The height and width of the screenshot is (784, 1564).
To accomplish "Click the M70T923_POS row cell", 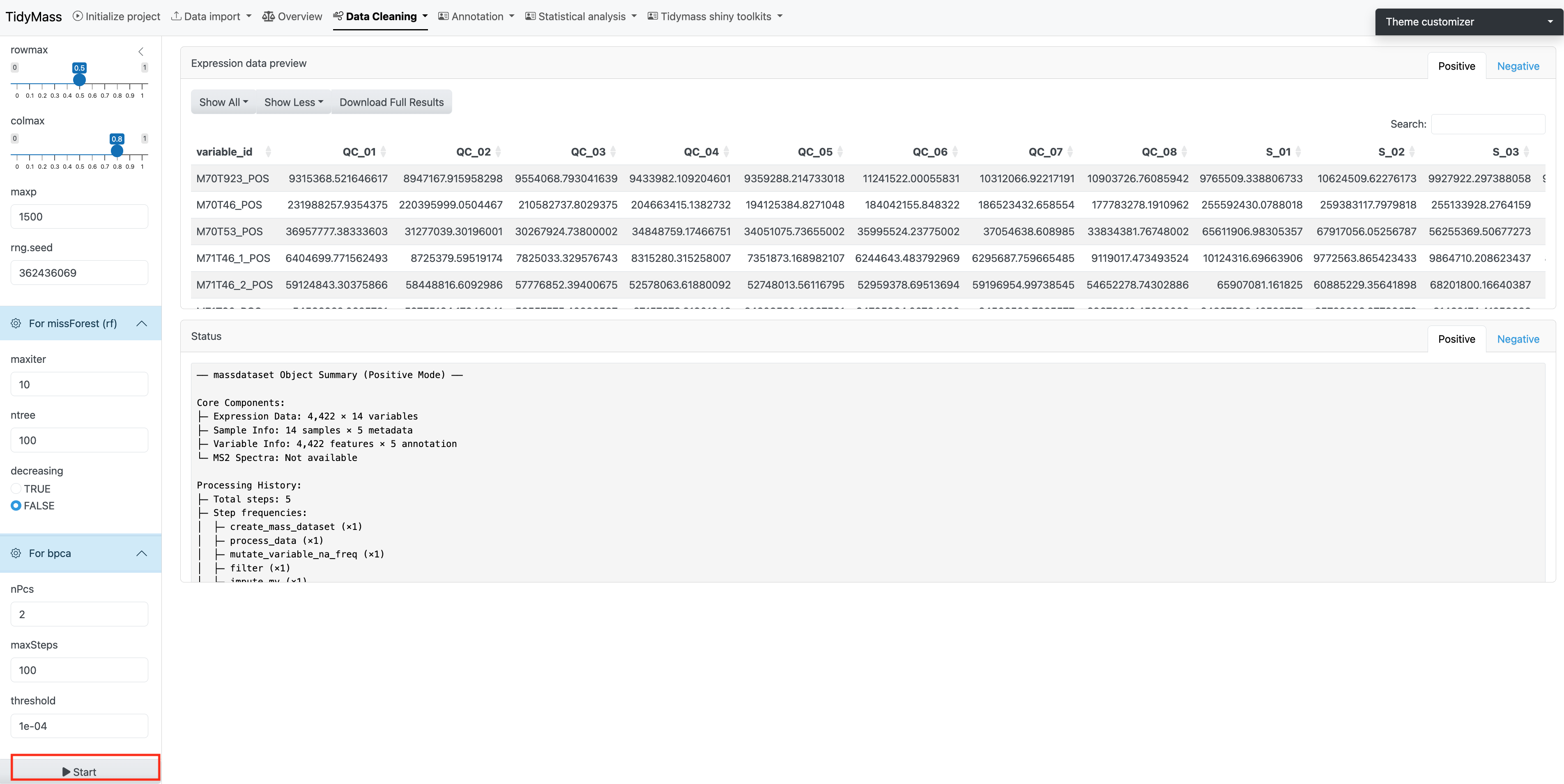I will [x=232, y=179].
